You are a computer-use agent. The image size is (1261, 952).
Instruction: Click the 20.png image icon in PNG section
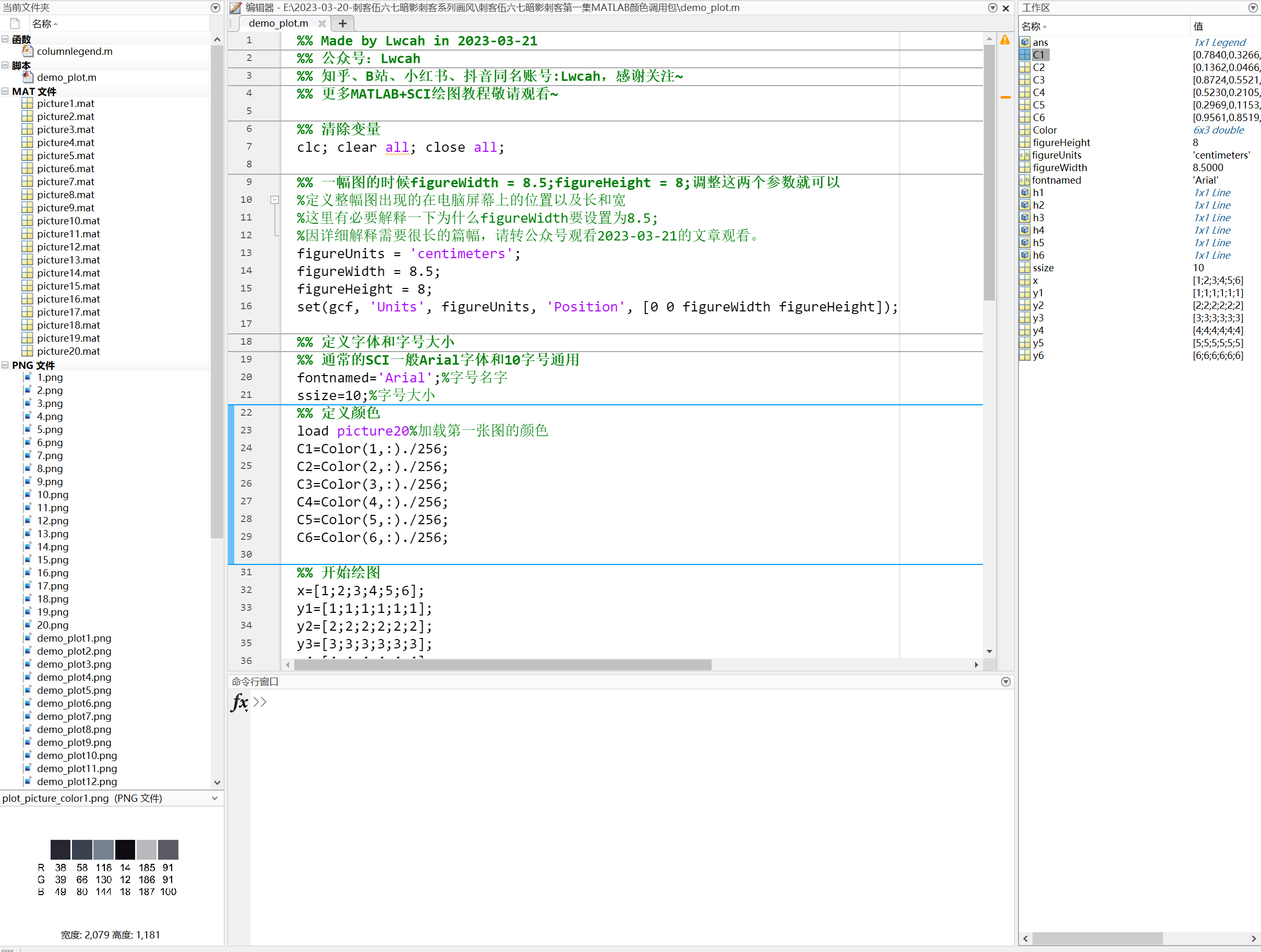(x=29, y=625)
